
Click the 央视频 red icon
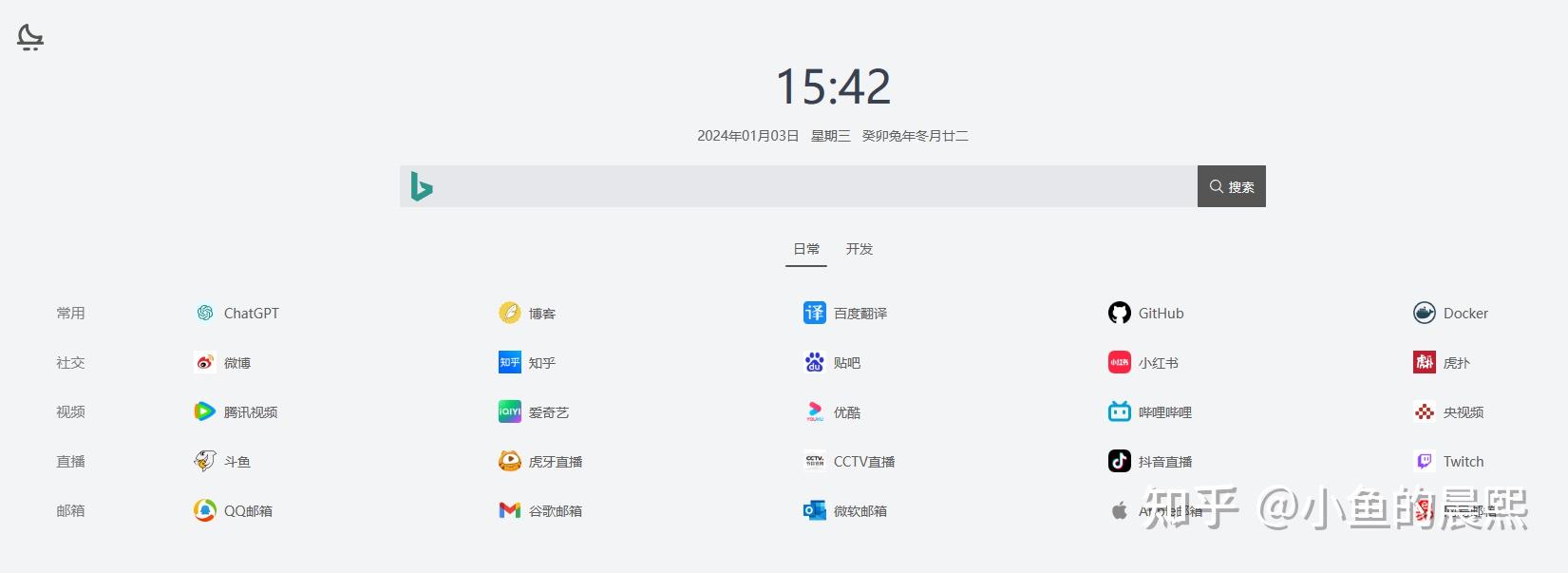(x=1425, y=411)
